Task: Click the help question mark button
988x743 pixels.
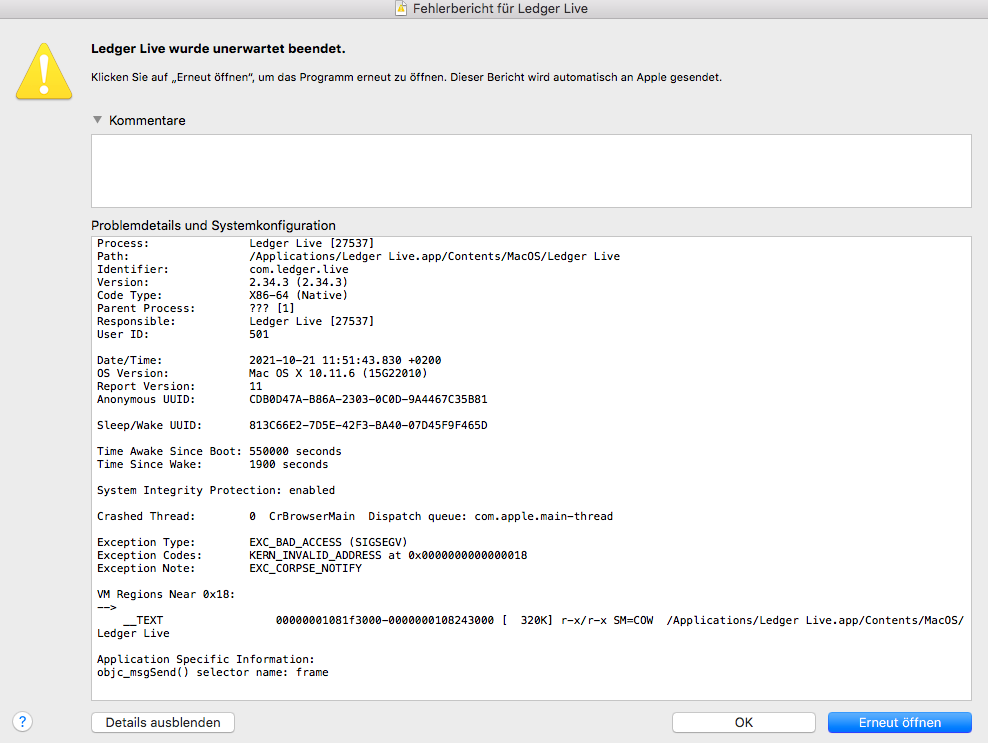Action: click(23, 721)
